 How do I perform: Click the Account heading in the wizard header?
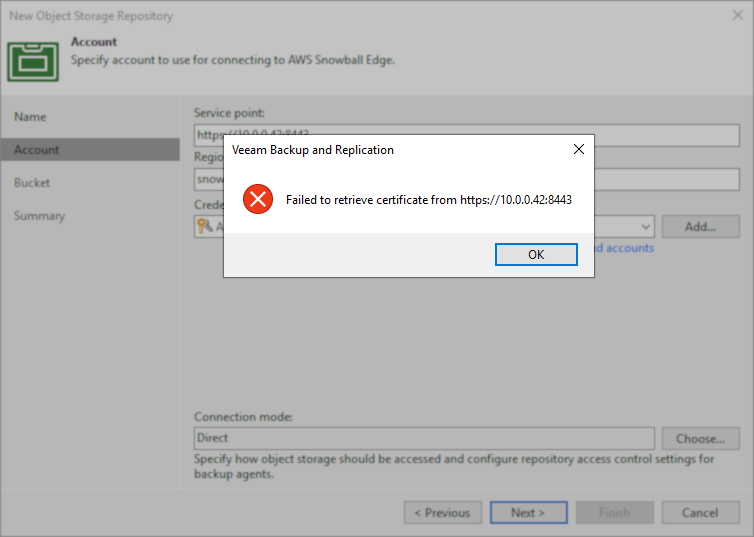94,42
